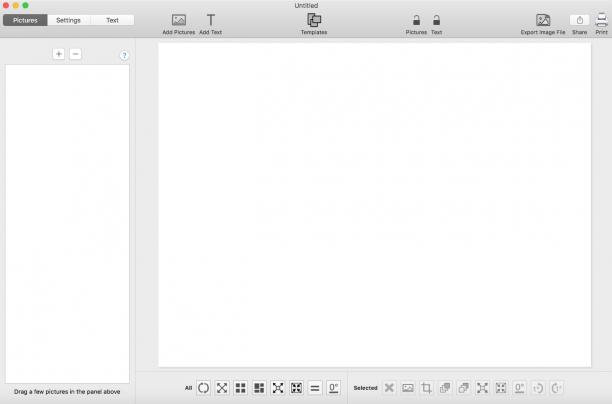Click the Print icon
This screenshot has width=612, height=404.
601,20
